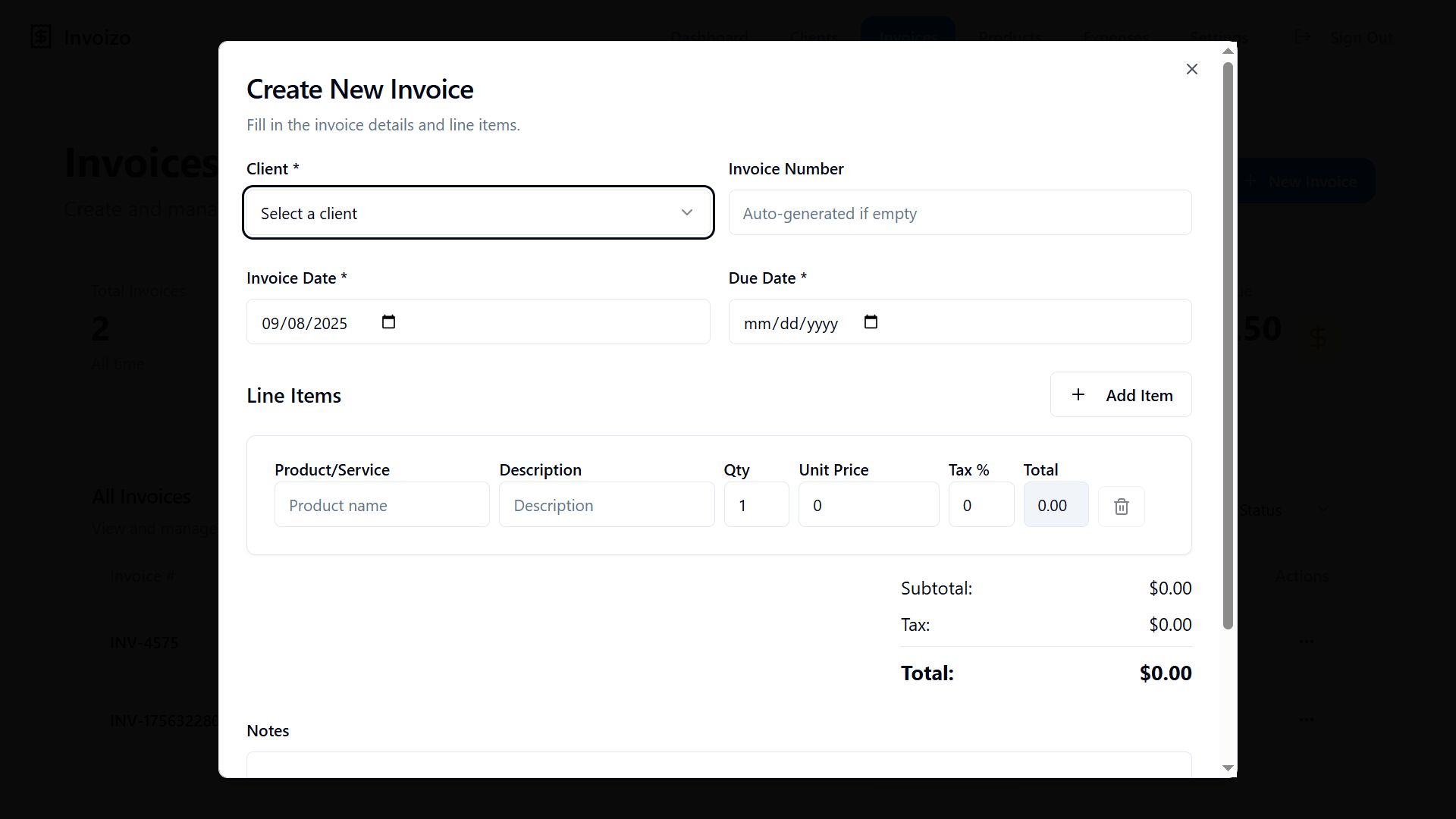The image size is (1456, 819).
Task: Focus the Invoice Number input field
Action: [959, 213]
